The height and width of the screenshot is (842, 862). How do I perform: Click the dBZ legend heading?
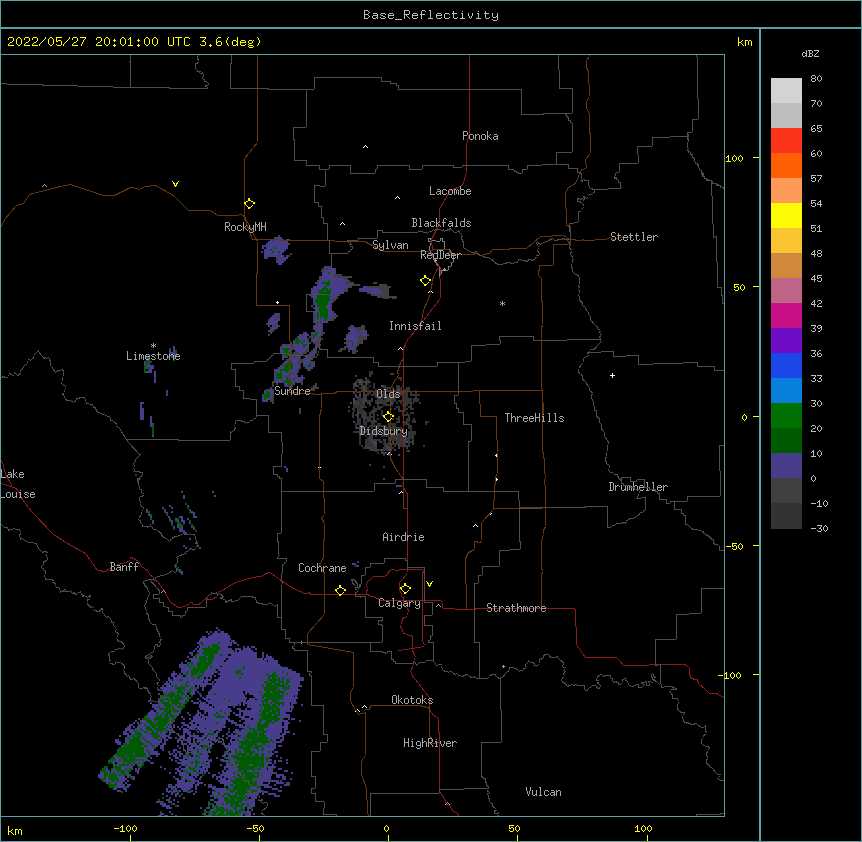tap(810, 54)
